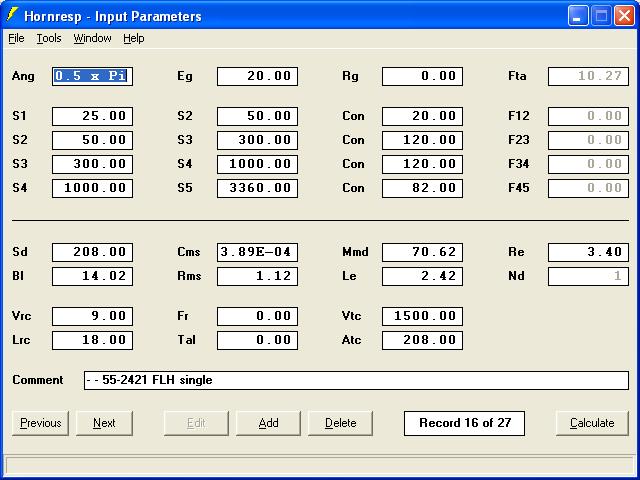Click the F12 field

tap(588, 116)
